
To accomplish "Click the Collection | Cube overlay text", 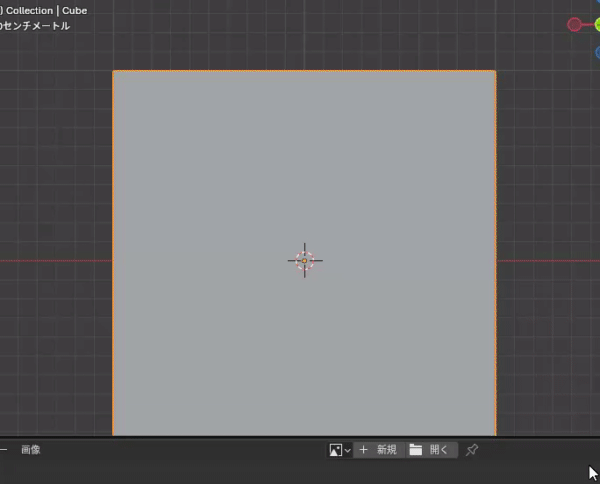I will (45, 10).
